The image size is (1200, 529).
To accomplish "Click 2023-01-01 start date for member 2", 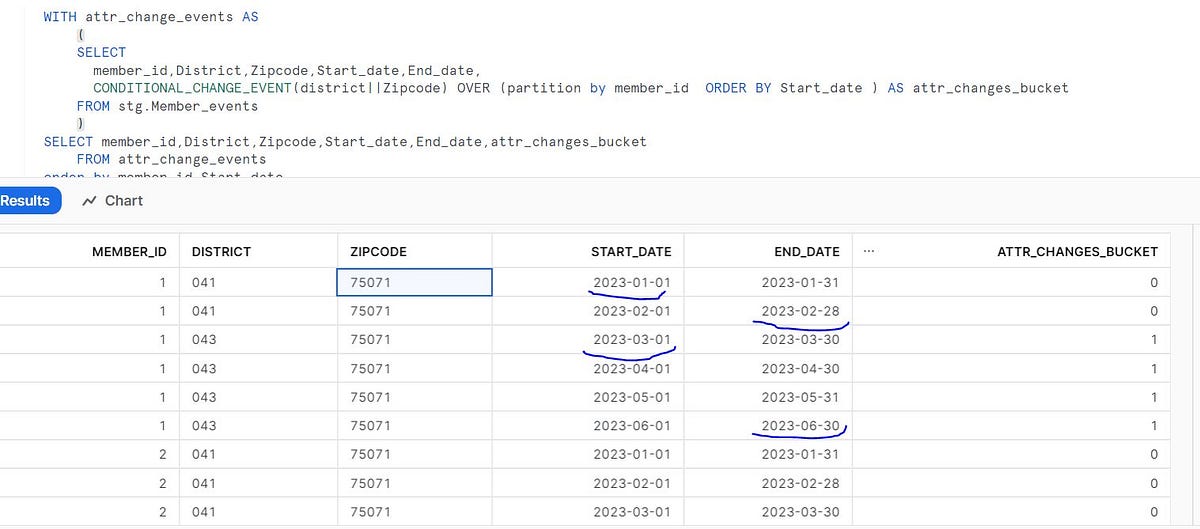I will (631, 454).
